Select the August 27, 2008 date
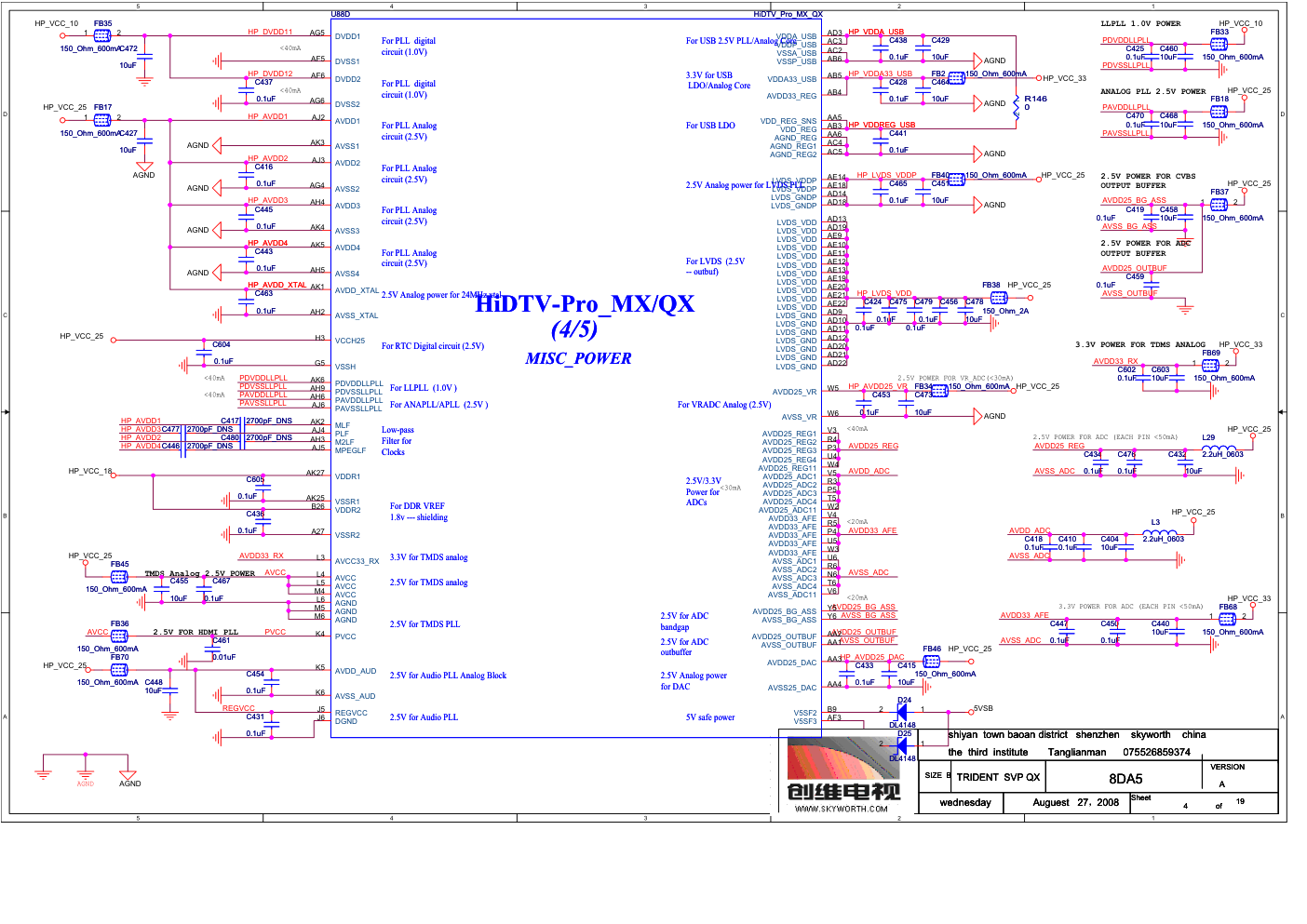Screen dimensions: 1307x924 [x=1075, y=802]
